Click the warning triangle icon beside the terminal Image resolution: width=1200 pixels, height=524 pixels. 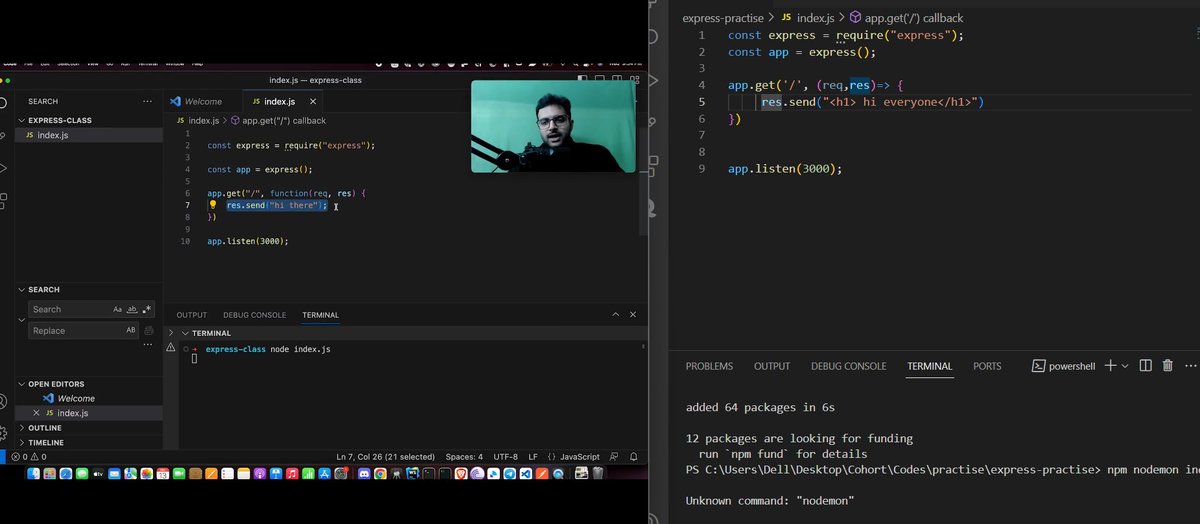point(170,348)
